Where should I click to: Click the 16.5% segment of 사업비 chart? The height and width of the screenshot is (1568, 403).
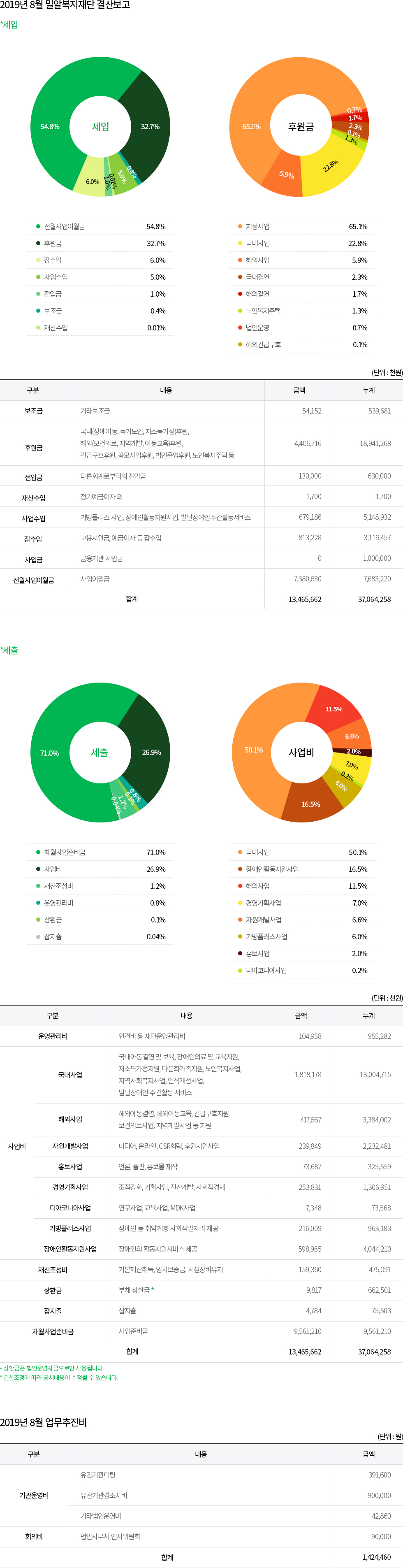(310, 804)
